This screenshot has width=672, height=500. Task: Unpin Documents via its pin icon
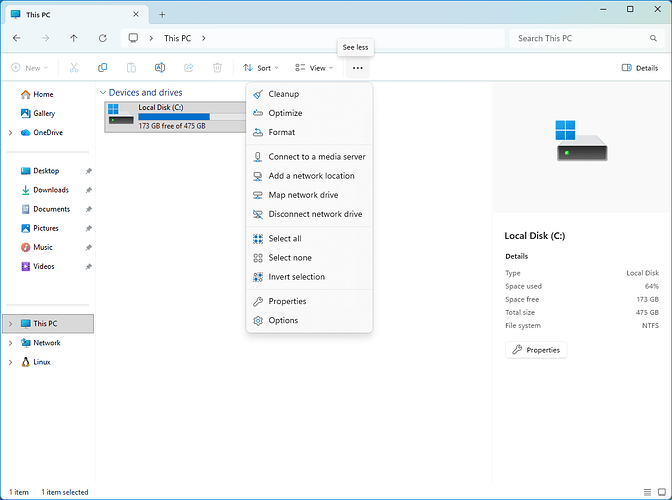pos(89,209)
